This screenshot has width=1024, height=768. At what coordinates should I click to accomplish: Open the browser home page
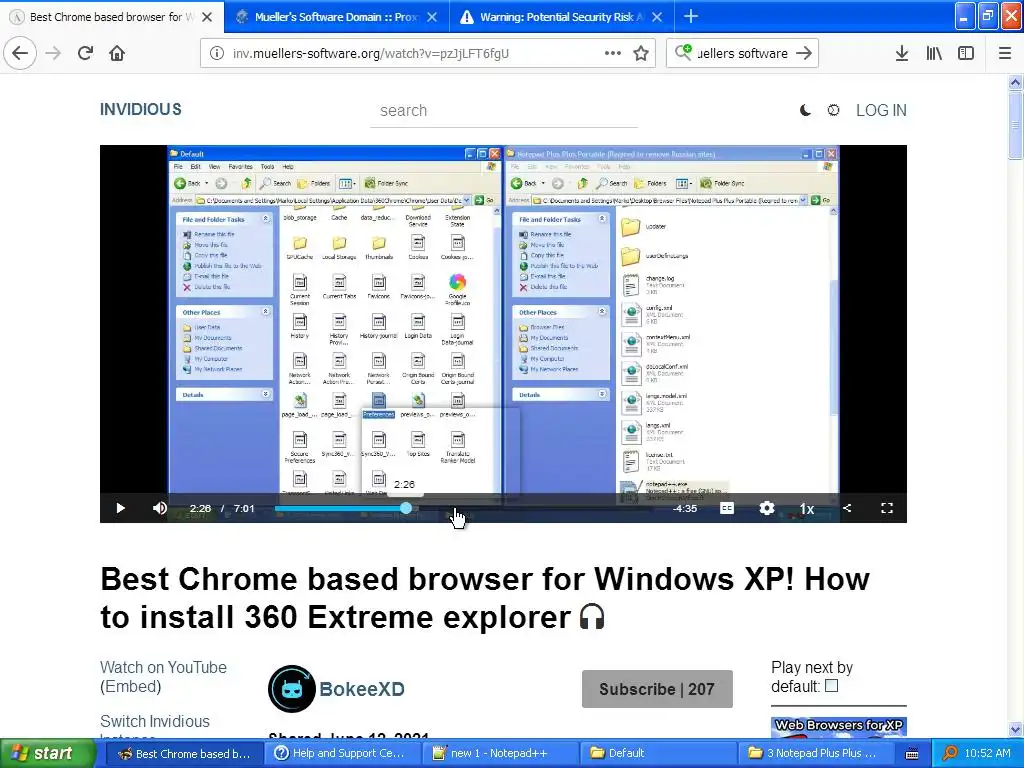tap(117, 53)
